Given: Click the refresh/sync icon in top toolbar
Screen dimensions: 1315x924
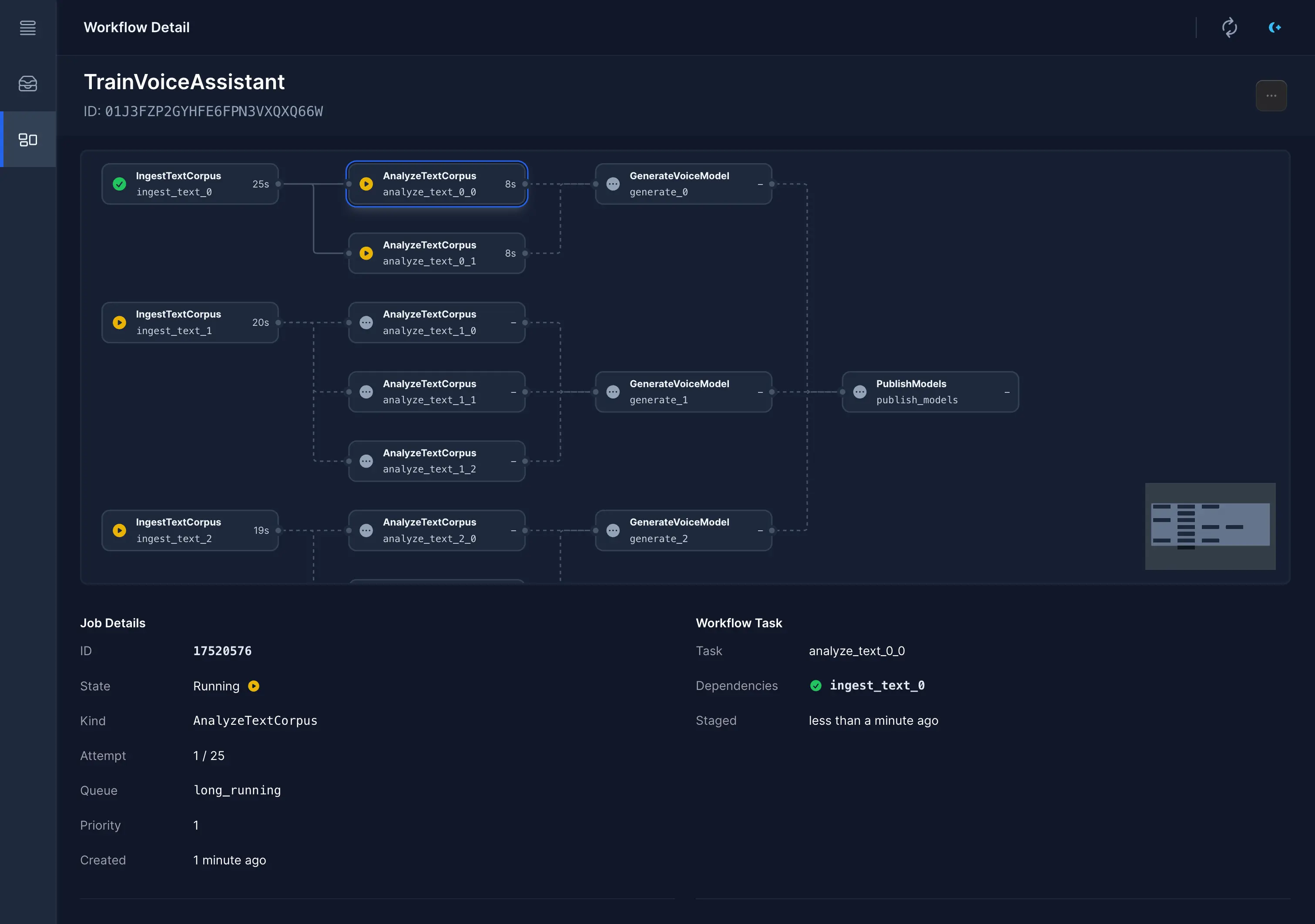Looking at the screenshot, I should pos(1228,27).
